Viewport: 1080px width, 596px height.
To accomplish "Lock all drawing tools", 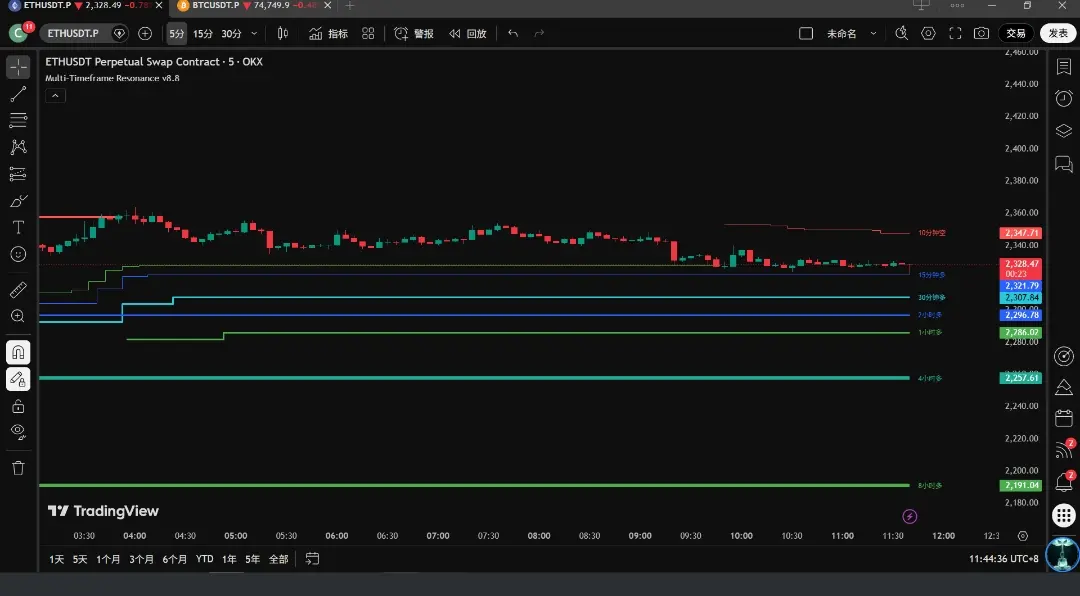I will pyautogui.click(x=19, y=406).
